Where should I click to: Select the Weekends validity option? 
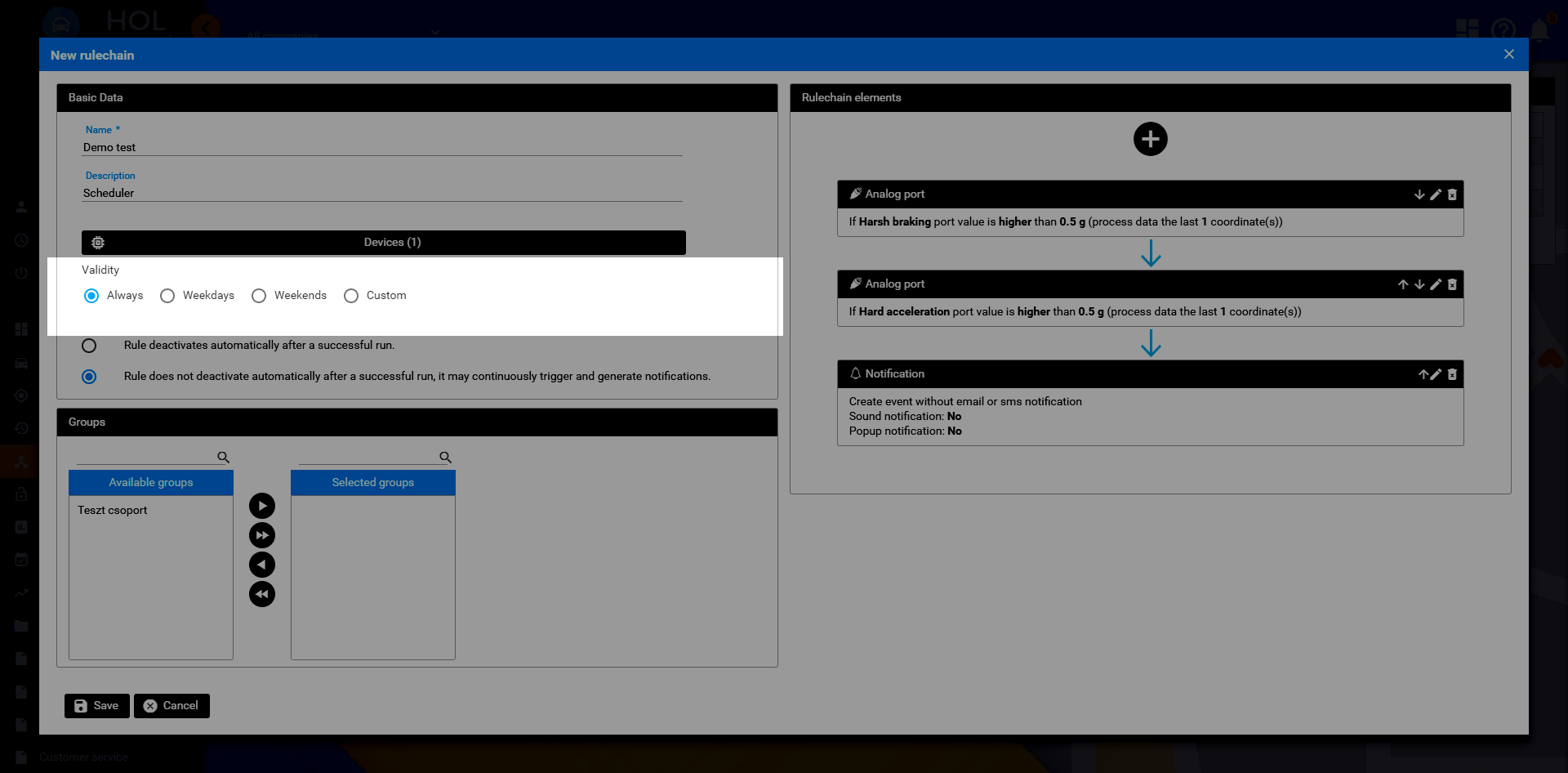(x=259, y=296)
